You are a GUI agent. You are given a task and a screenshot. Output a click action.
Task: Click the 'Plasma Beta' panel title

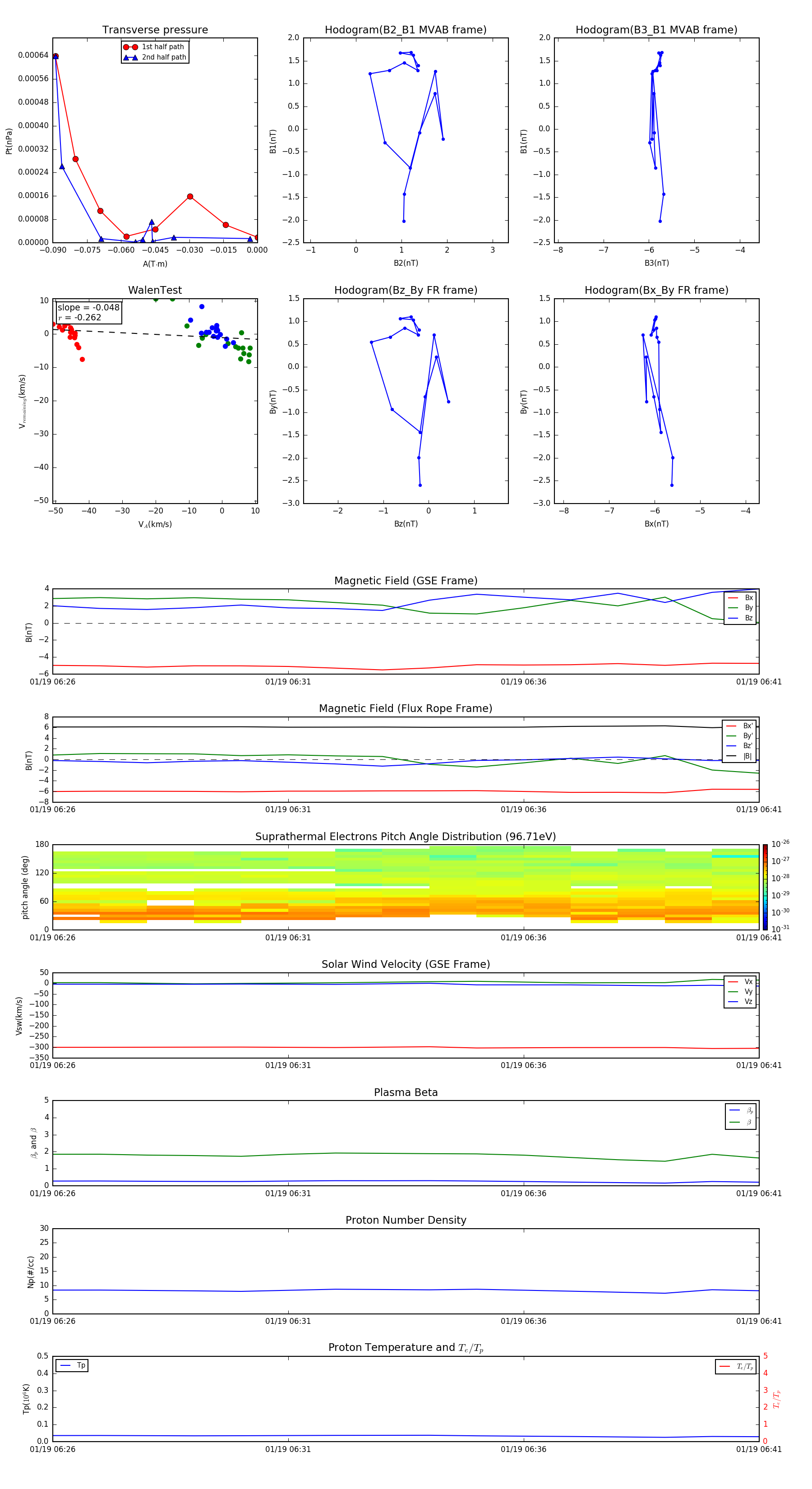point(406,1093)
